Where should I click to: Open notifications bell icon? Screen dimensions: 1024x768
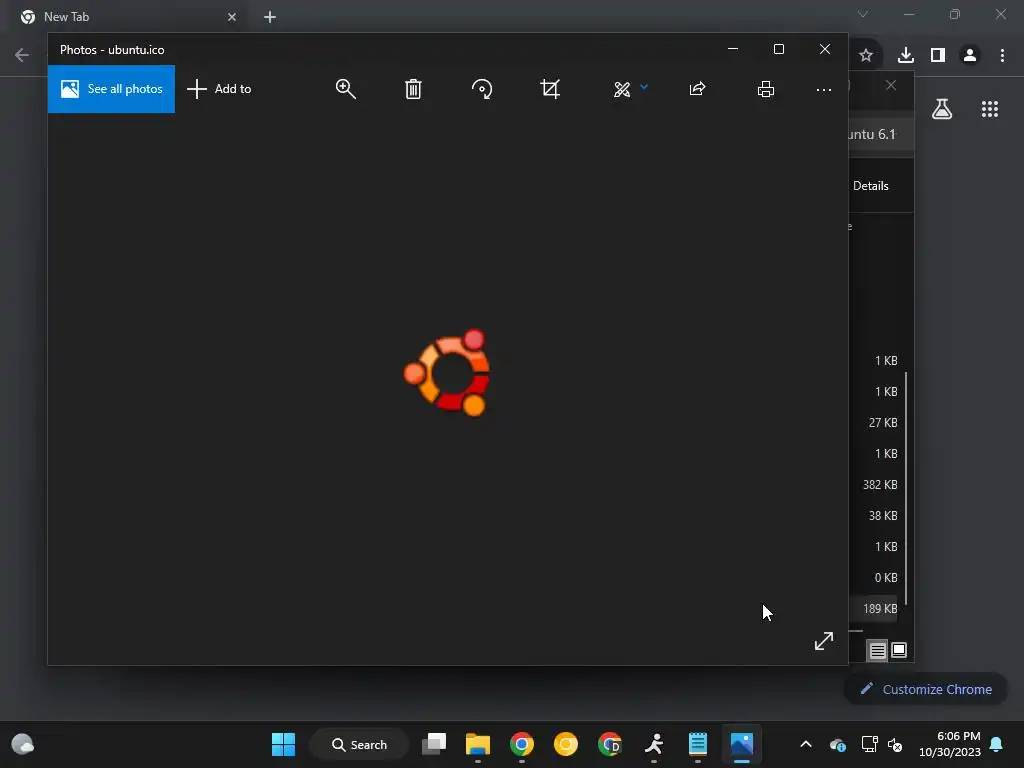(997, 744)
